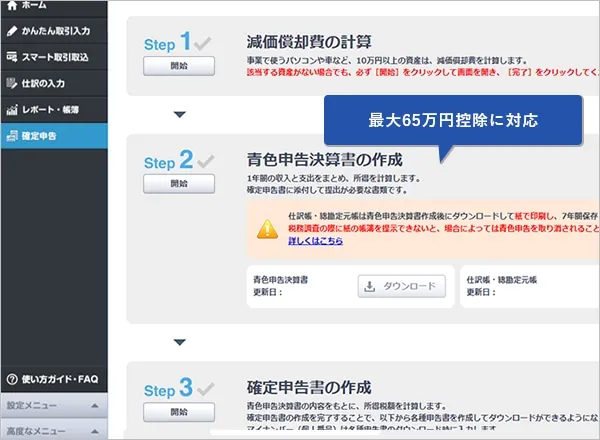This screenshot has width=600, height=440.
Task: Click 仕訳帳・総勘定元帳 card label
Action: [x=501, y=280]
